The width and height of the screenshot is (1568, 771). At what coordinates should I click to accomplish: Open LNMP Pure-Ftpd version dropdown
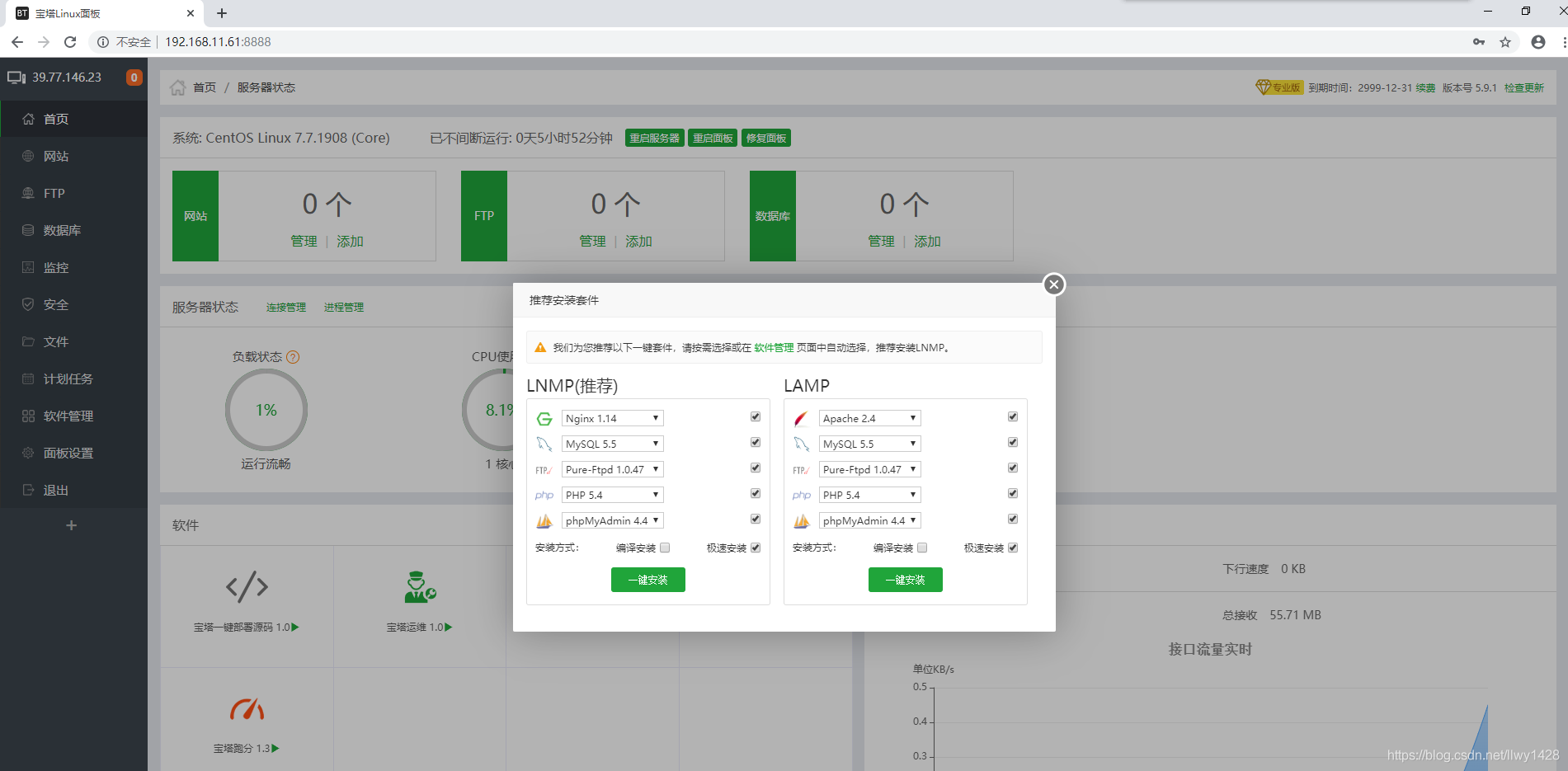[613, 470]
